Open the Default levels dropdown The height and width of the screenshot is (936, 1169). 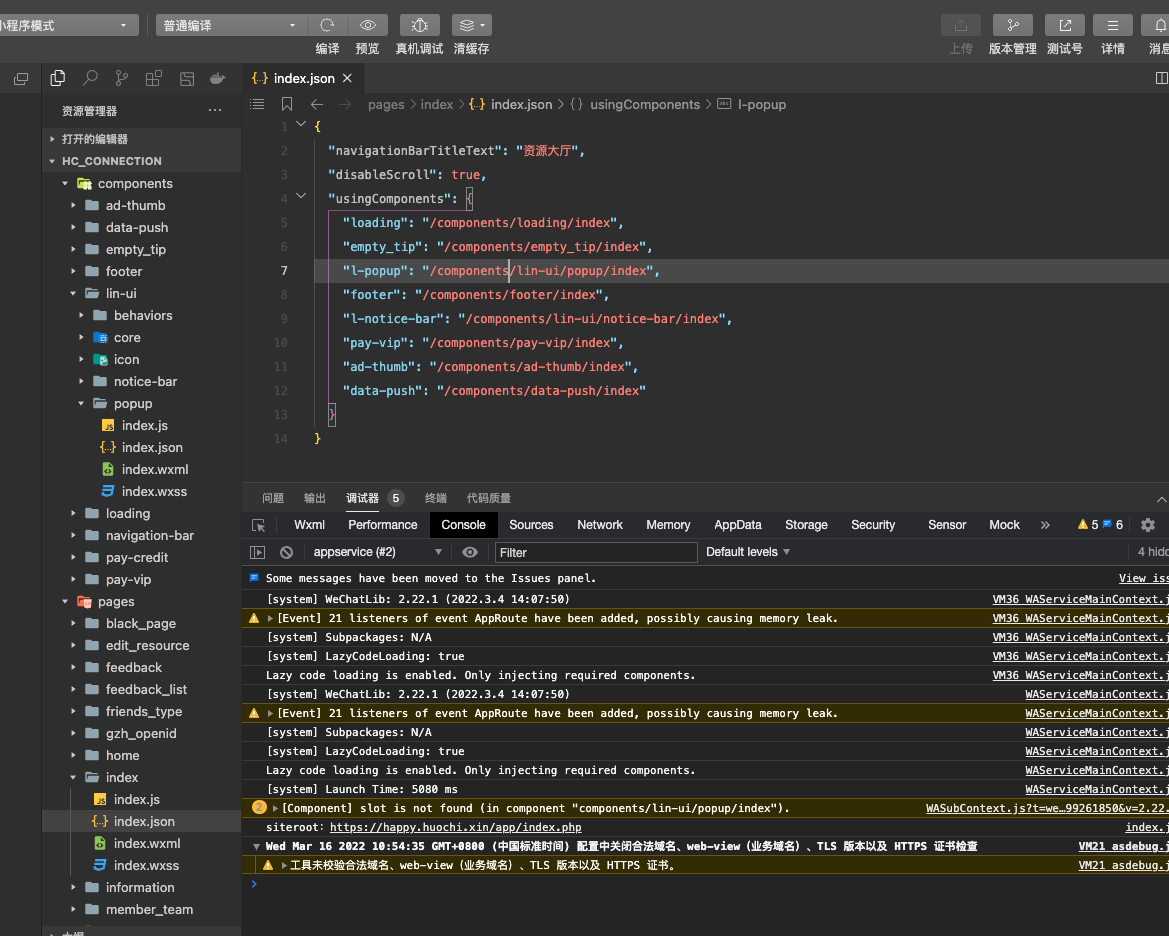tap(748, 552)
